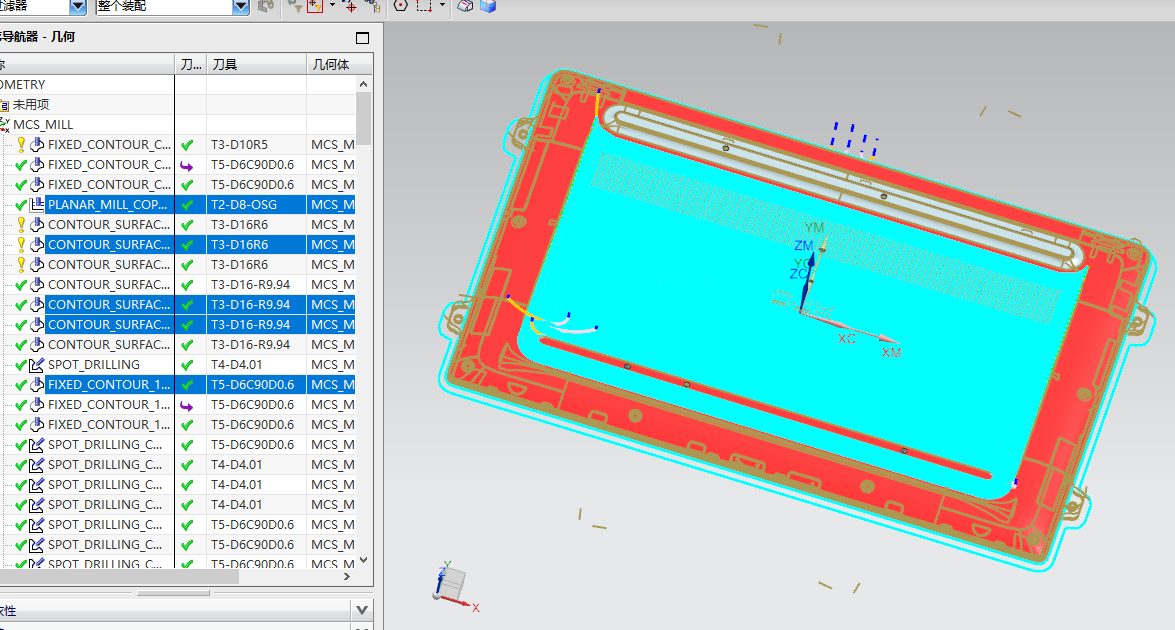Click the hexagon with red dot icon

401,6
